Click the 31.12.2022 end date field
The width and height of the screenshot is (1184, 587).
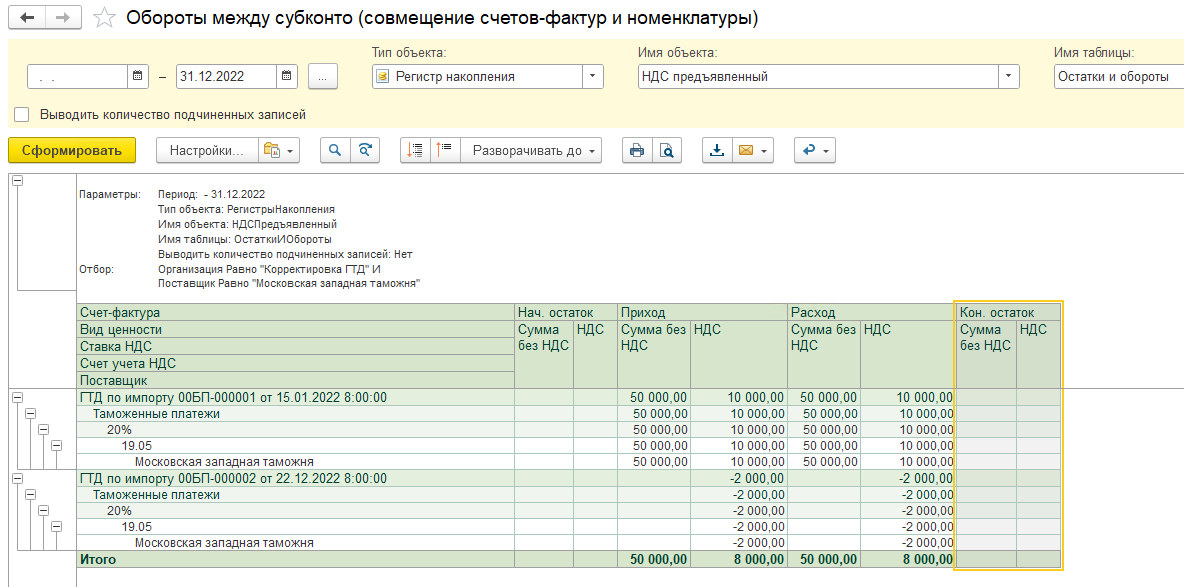point(227,76)
